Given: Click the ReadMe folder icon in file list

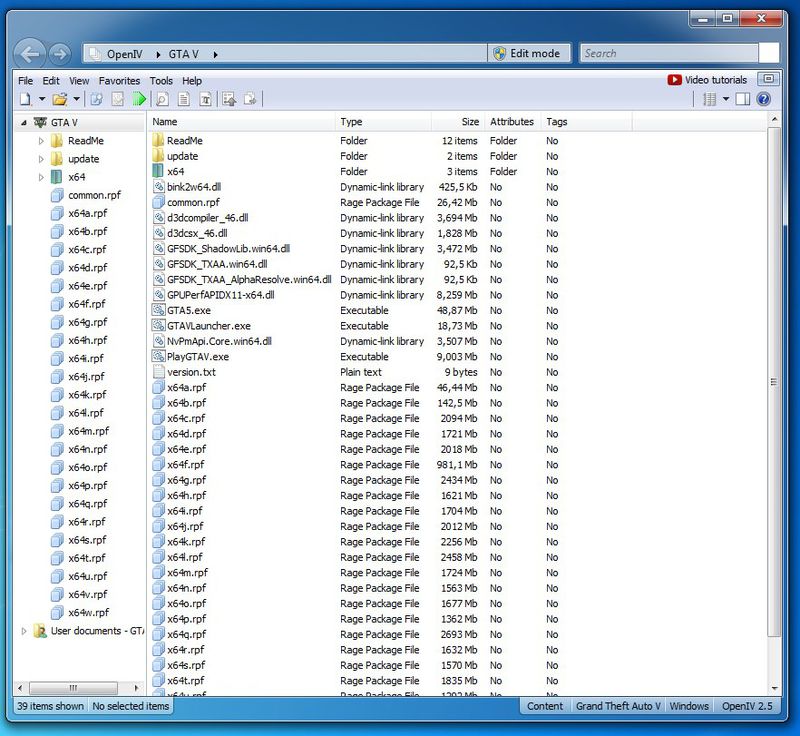Looking at the screenshot, I should point(158,140).
